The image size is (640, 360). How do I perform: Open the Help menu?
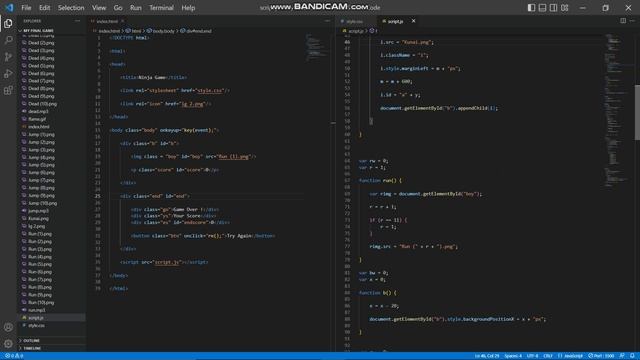[x=188, y=8]
